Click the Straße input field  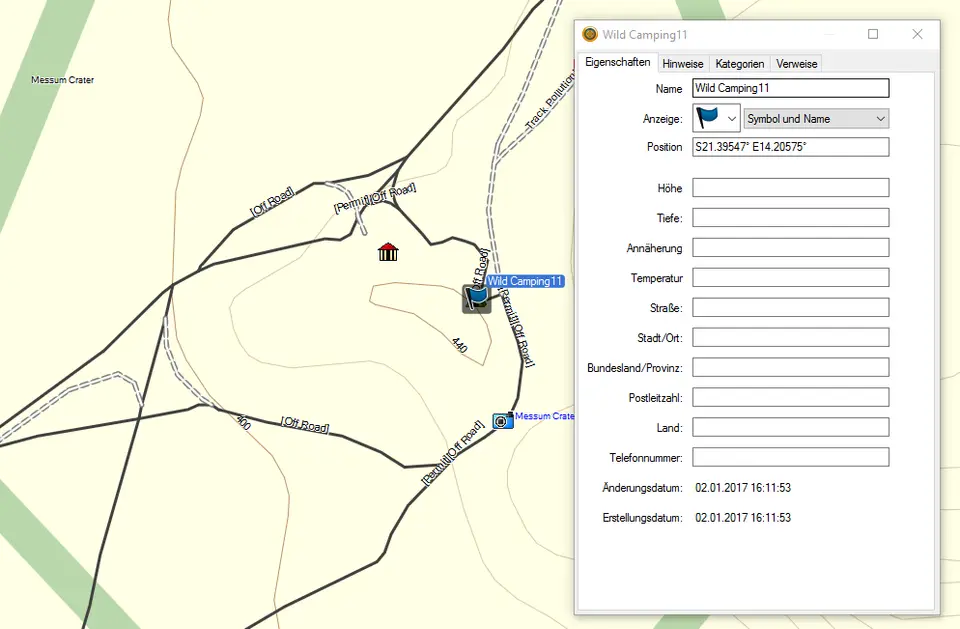coord(790,308)
